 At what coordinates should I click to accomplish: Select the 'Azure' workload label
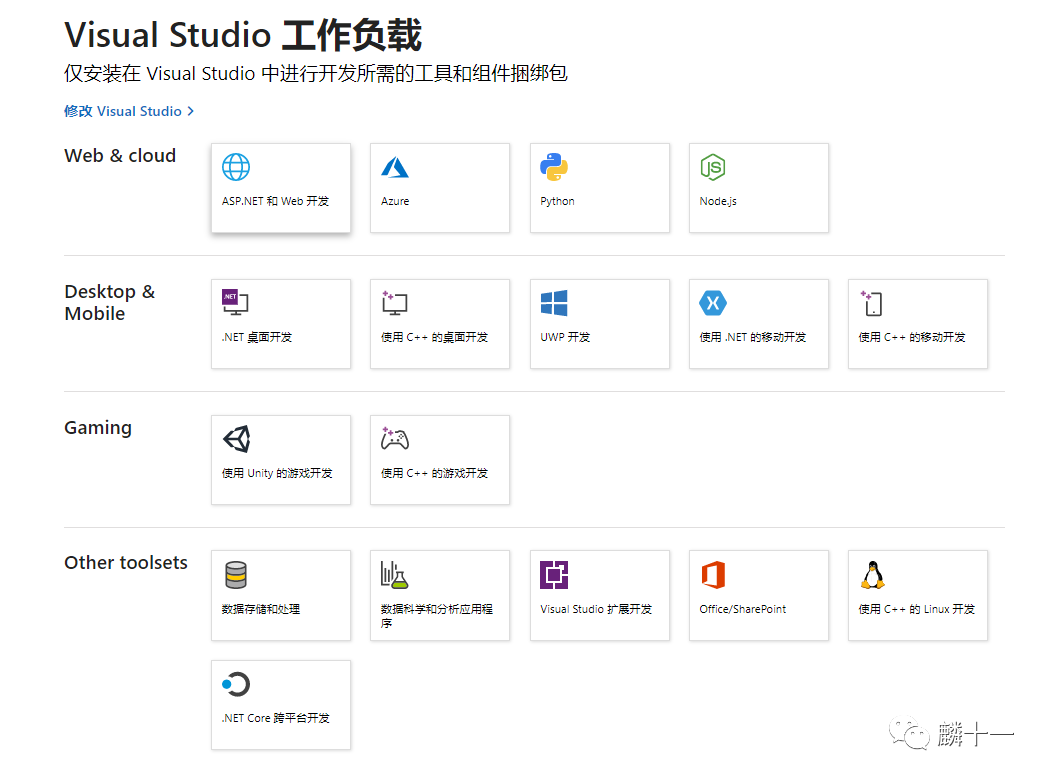(x=395, y=201)
